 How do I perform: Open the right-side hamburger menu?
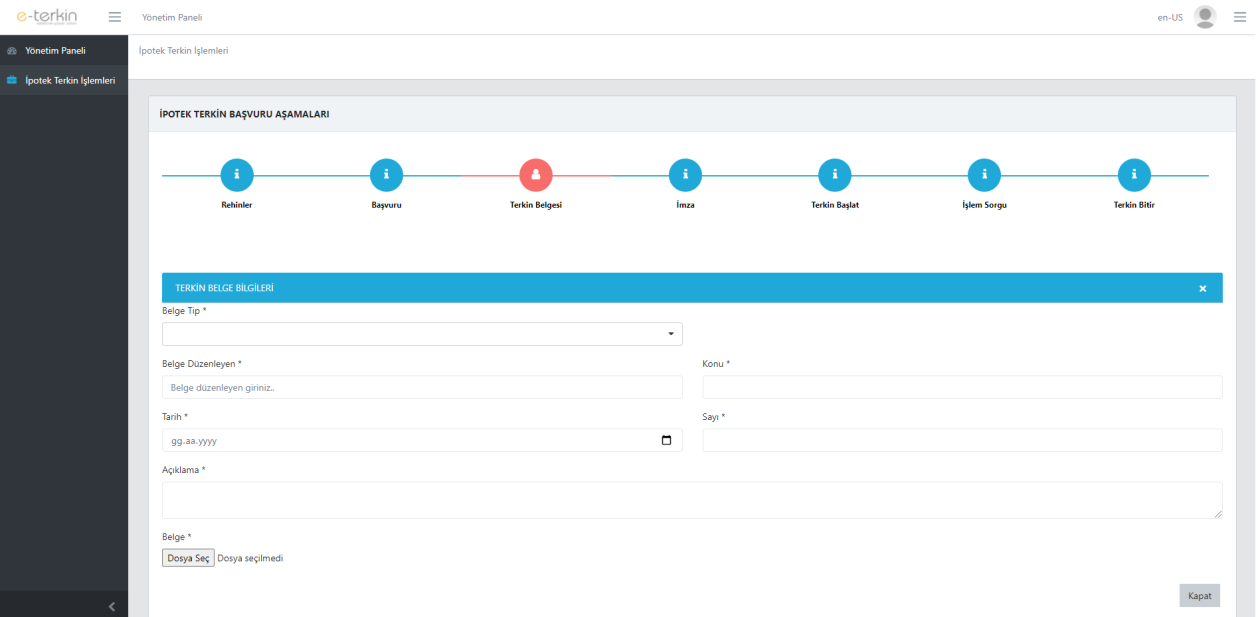(x=1240, y=17)
